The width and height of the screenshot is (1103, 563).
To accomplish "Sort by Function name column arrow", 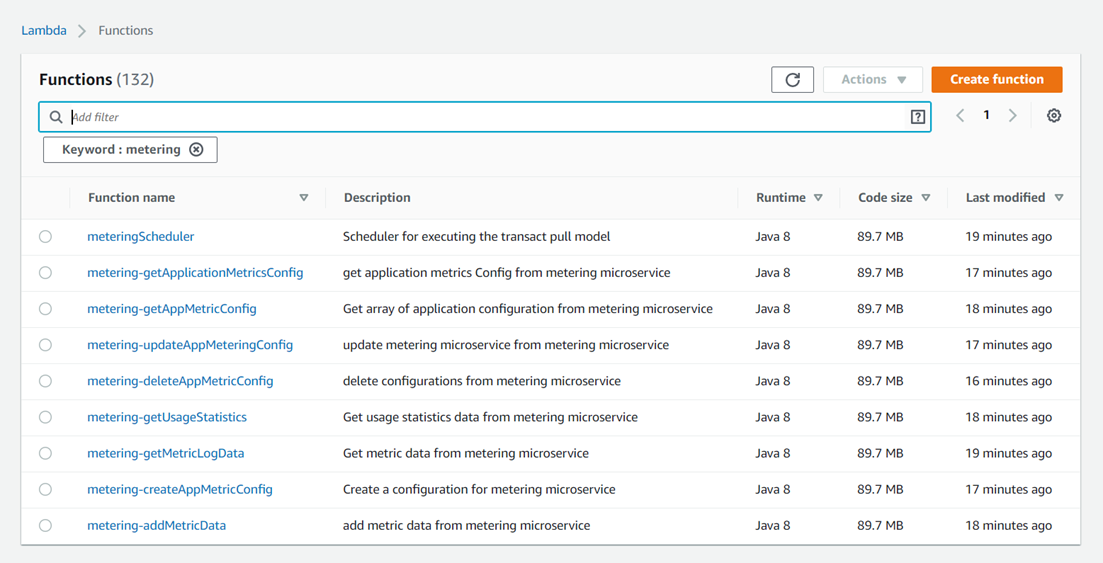I will coord(304,198).
